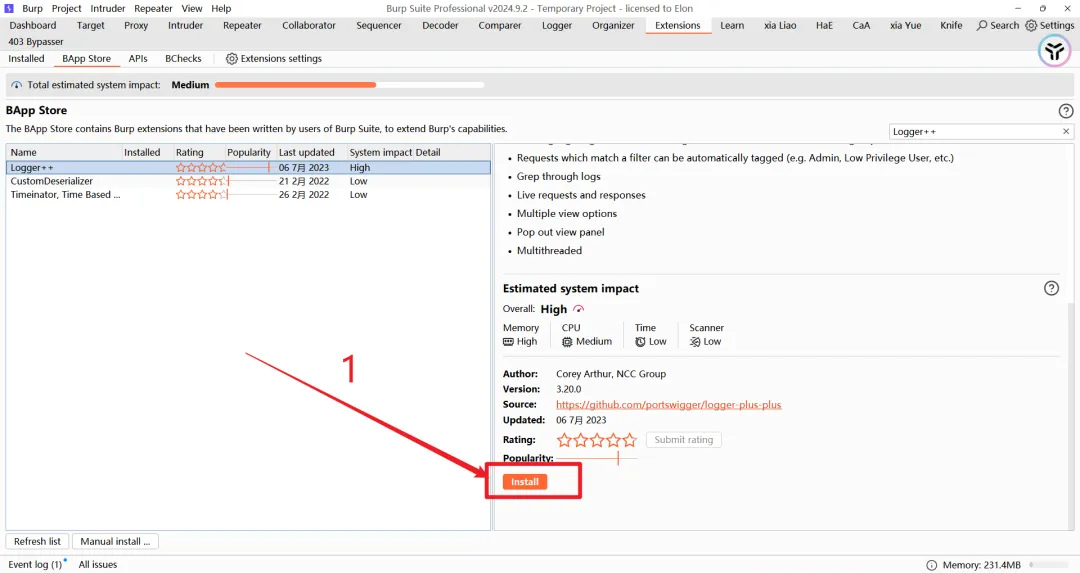The image size is (1080, 574).
Task: Switch to the APIs sub-tab
Action: [x=138, y=59]
